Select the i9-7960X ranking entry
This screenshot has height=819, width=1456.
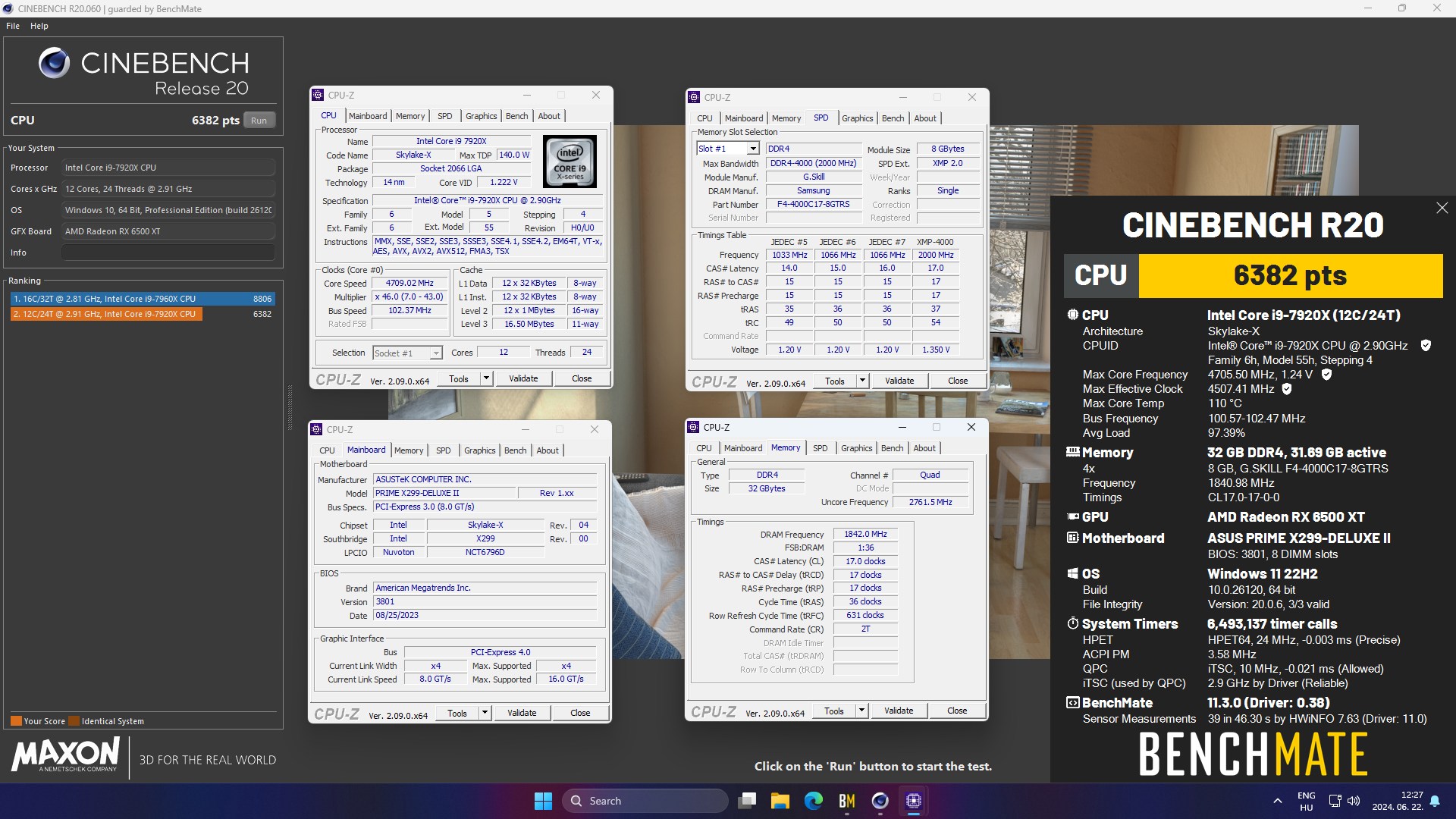coord(142,299)
